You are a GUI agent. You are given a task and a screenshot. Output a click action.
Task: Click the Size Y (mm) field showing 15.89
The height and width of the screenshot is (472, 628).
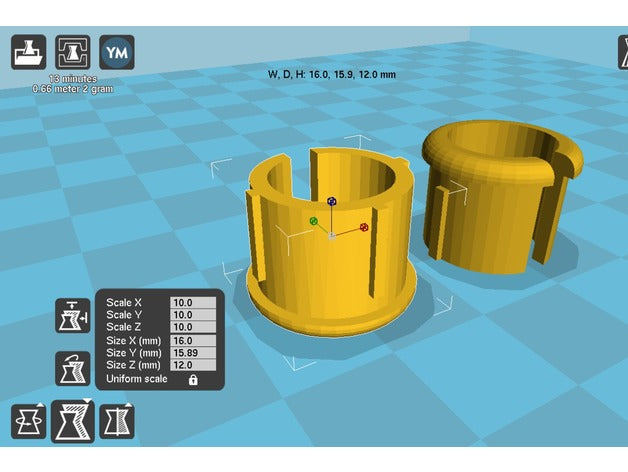[x=193, y=353]
